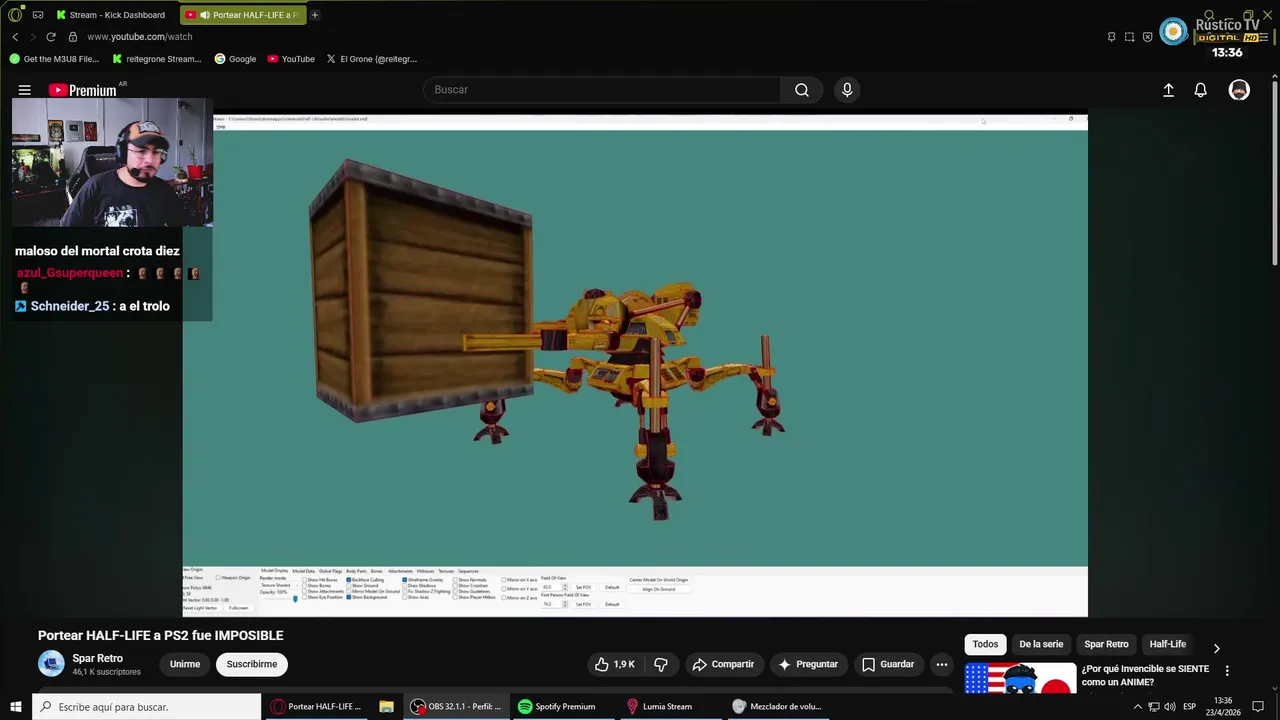The image size is (1280, 720).
Task: Select the De la serie chip
Action: (1041, 644)
